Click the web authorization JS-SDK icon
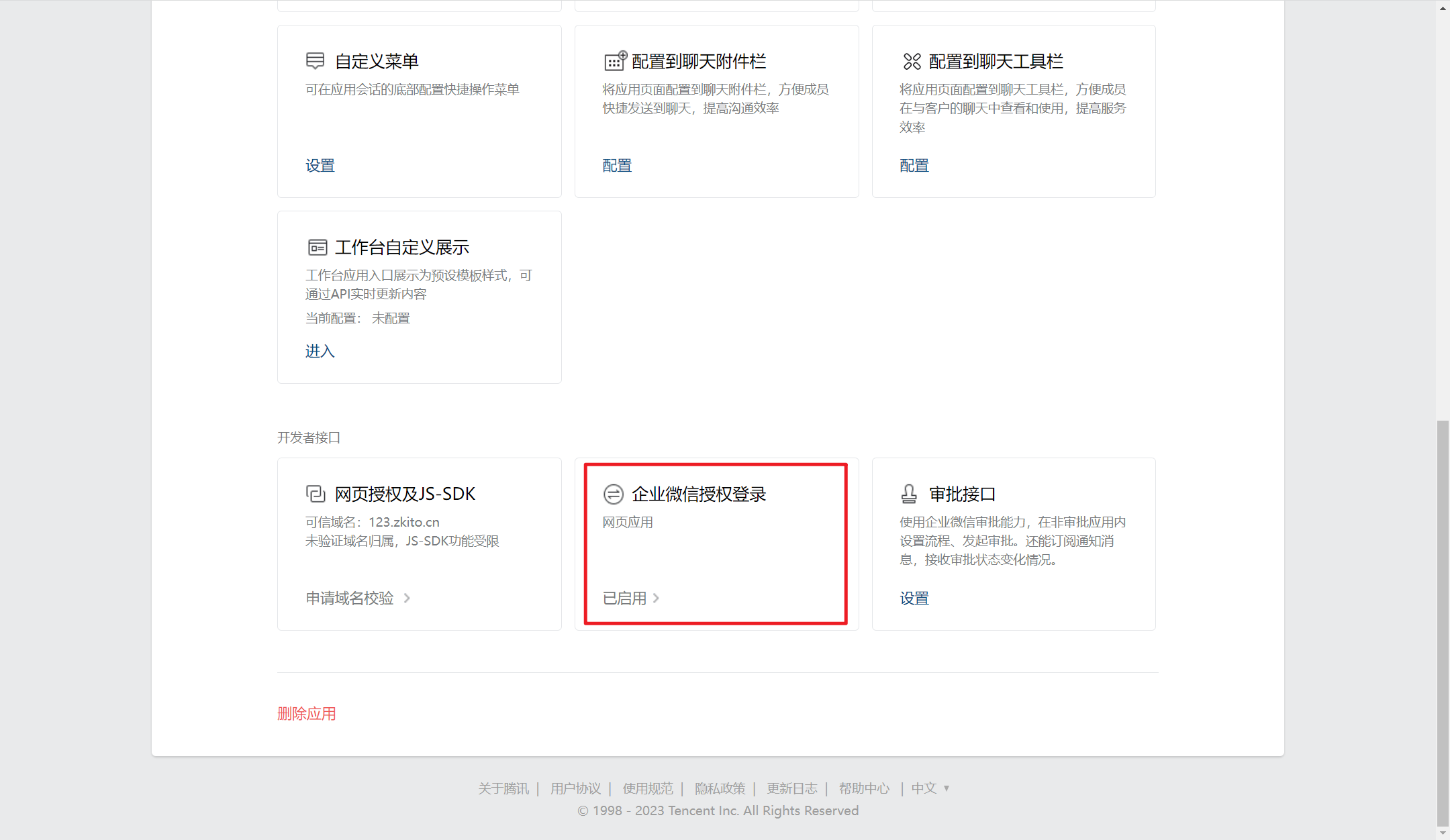Screen dimensions: 1450x840 (316, 494)
